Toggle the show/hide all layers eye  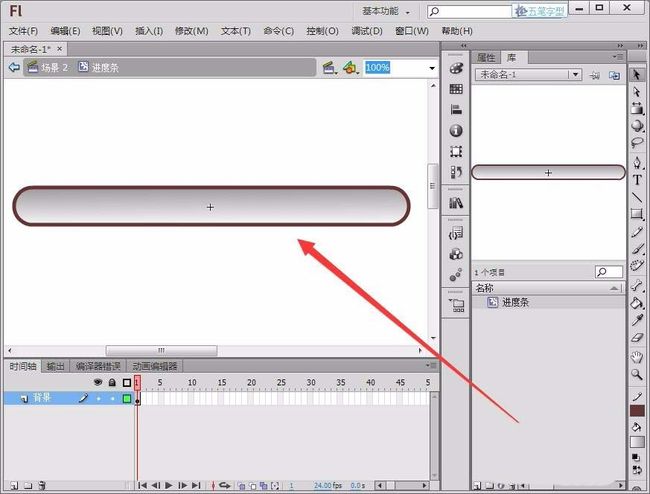(x=98, y=382)
